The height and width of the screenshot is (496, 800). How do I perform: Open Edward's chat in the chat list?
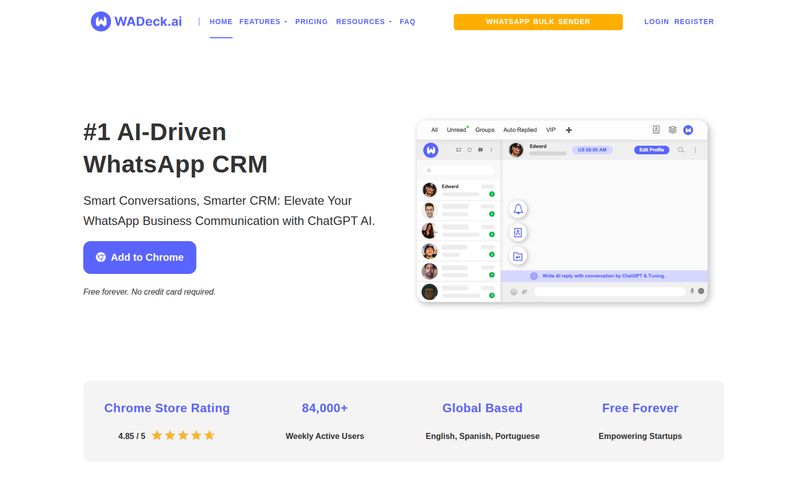pyautogui.click(x=459, y=190)
